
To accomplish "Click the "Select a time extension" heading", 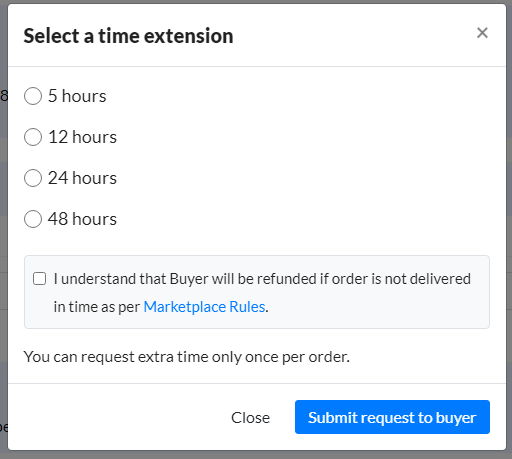I will click(x=128, y=36).
